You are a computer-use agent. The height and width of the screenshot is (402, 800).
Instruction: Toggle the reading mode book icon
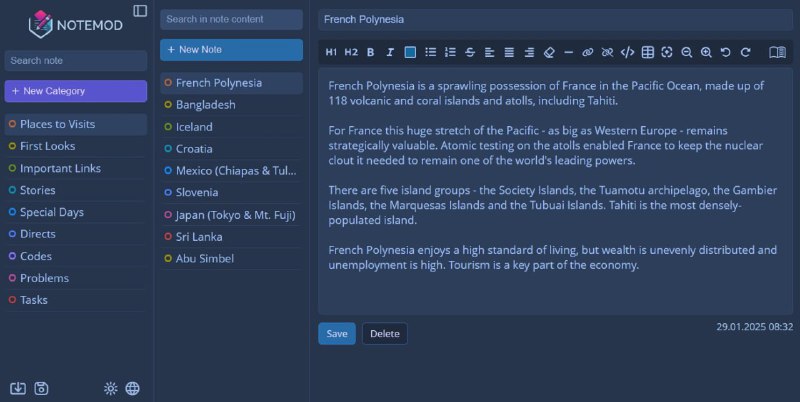(x=777, y=52)
